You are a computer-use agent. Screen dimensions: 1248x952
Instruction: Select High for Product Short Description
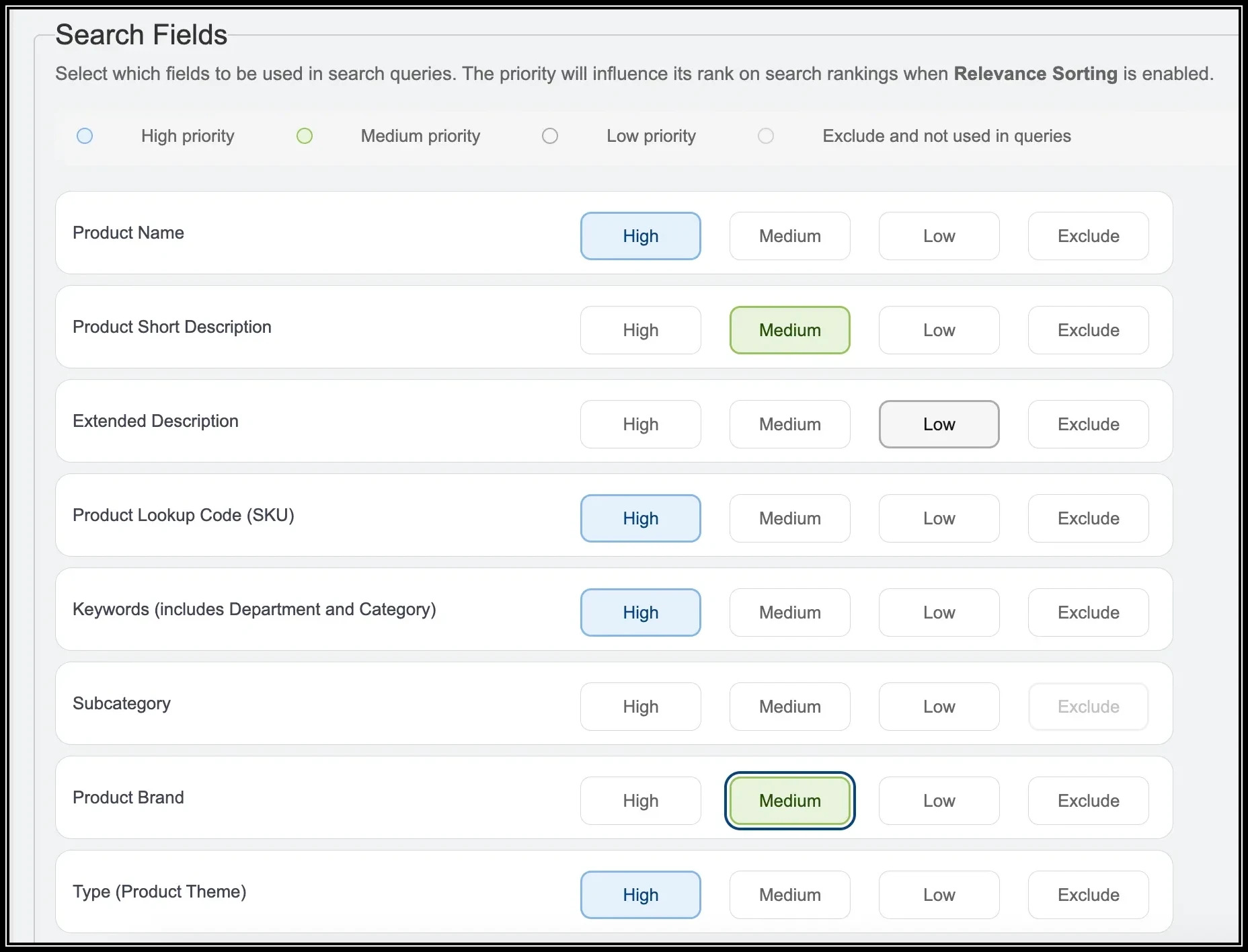pos(640,330)
